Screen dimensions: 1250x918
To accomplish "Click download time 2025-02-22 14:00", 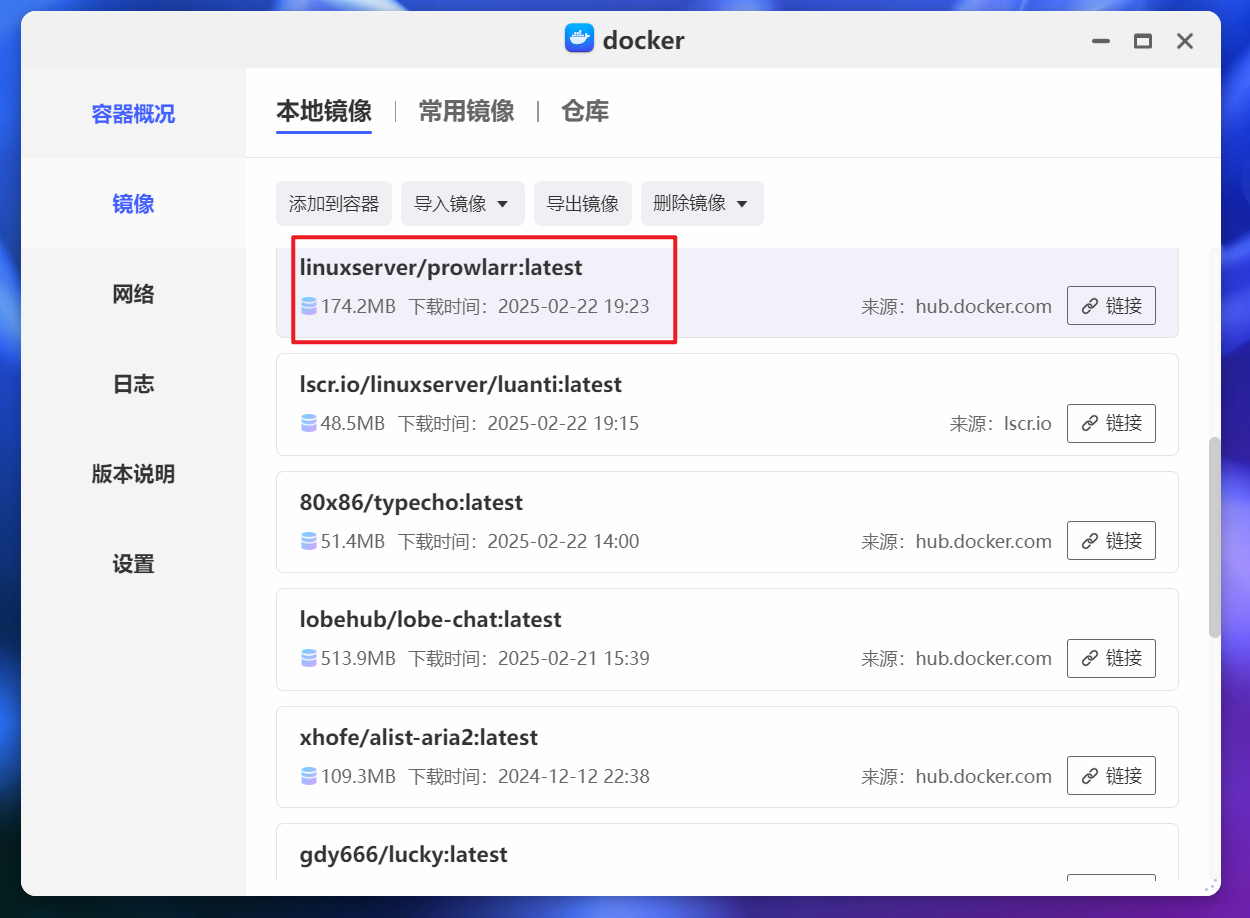I will click(x=563, y=541).
